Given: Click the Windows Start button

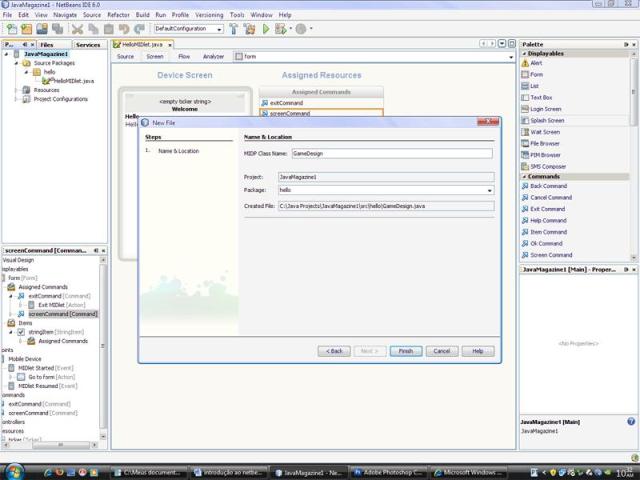Looking at the screenshot, I should (x=16, y=471).
